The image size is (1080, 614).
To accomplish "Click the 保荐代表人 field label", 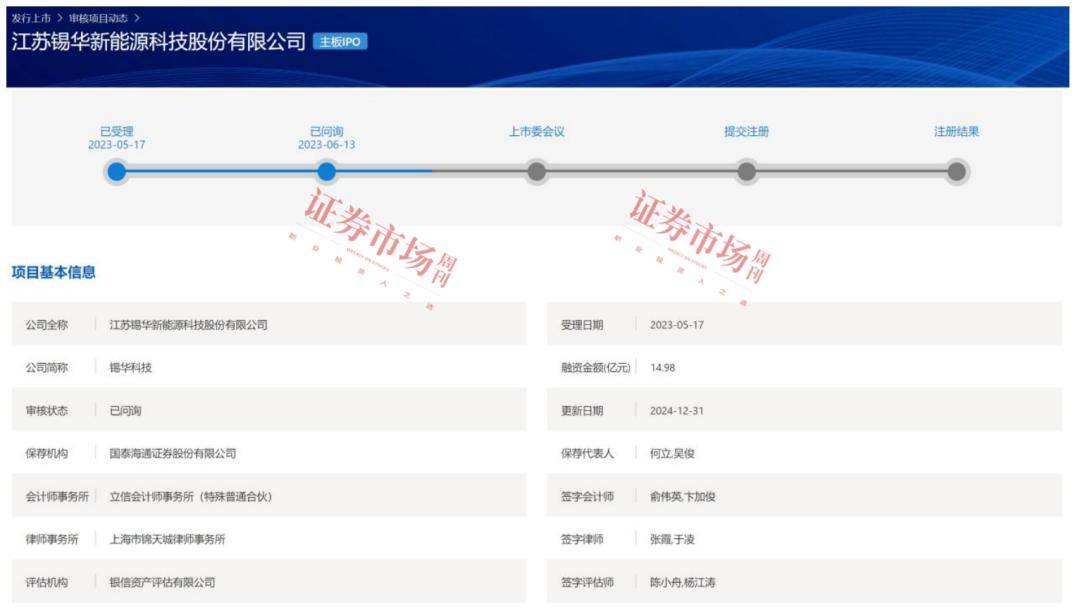I will (x=587, y=453).
